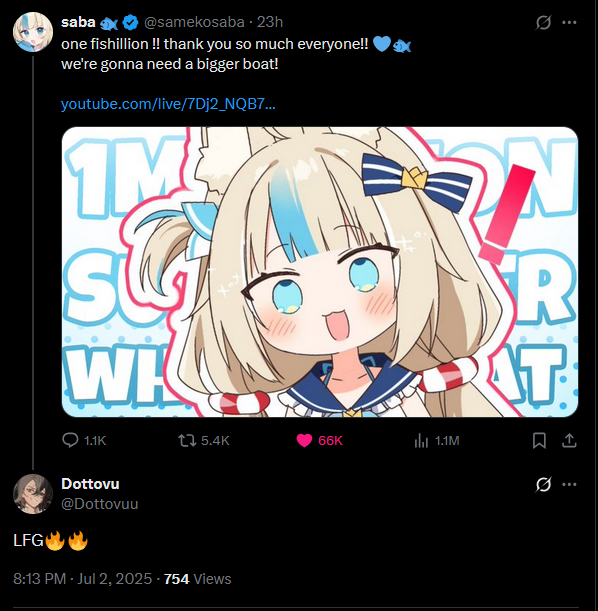Click the Grok icon on Dottovu's reply
Image resolution: width=598 pixels, height=611 pixels.
[x=543, y=484]
